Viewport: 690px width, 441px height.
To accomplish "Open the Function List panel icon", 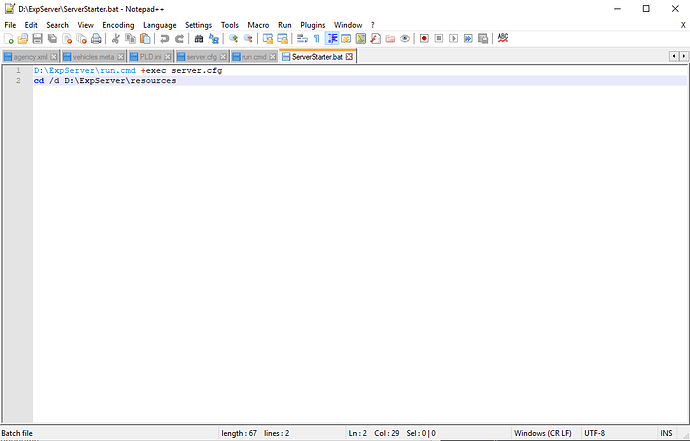I will [375, 39].
